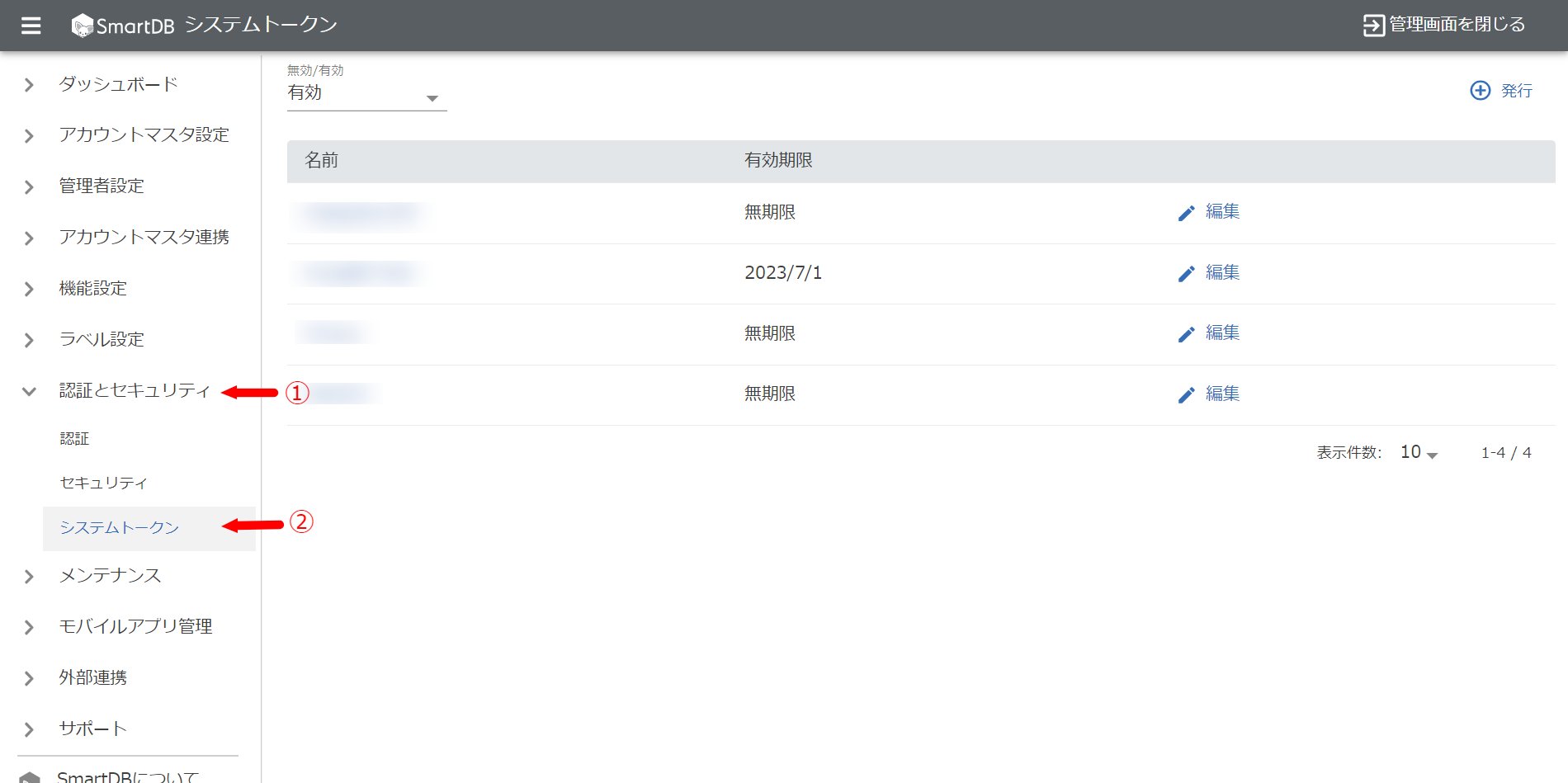
Task: Click the plus icon next to 発行
Action: pyautogui.click(x=1481, y=91)
